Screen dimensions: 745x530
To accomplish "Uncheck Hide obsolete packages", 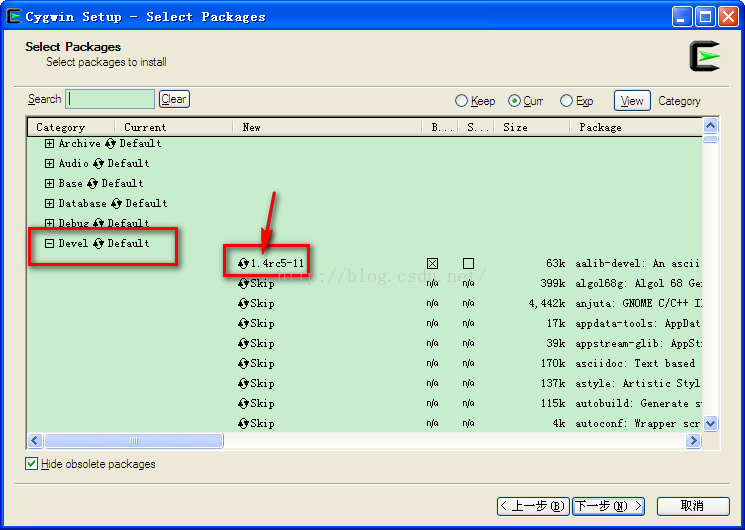I will [31, 463].
